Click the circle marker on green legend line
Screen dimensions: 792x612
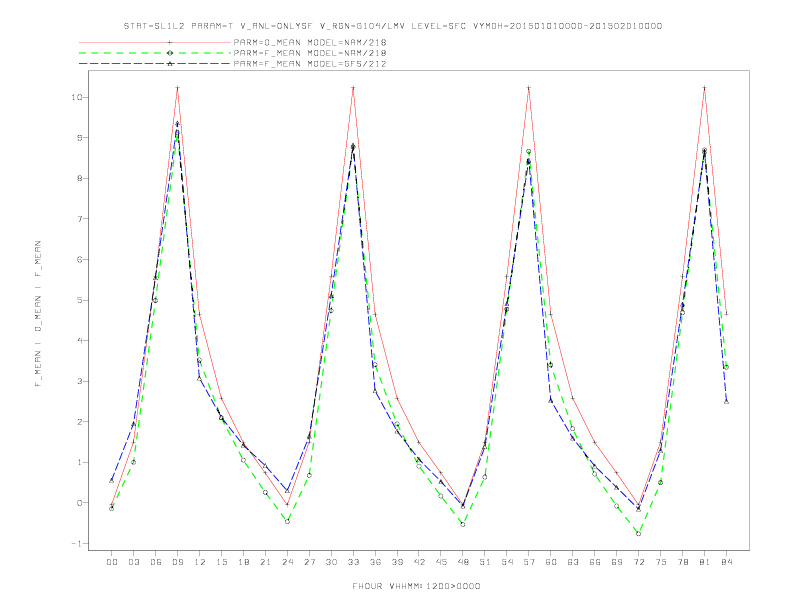(170, 53)
